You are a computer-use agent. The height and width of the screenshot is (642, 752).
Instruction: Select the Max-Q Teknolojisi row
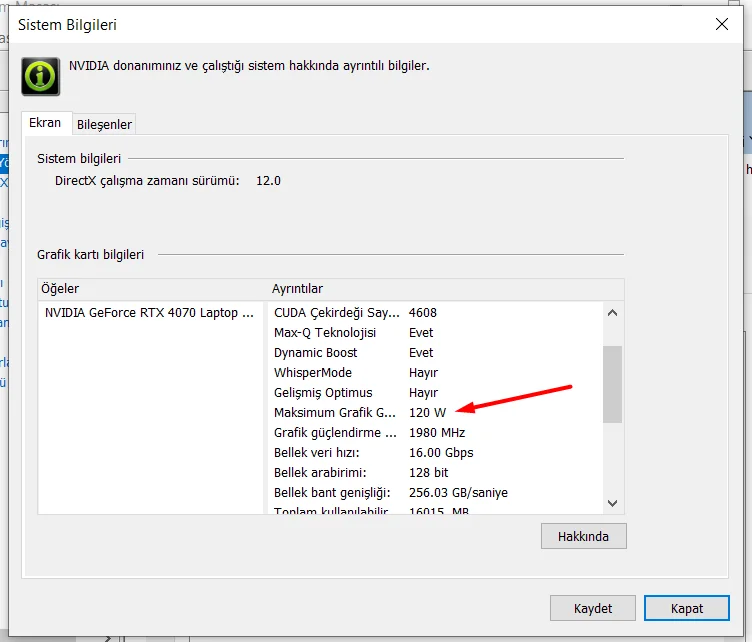pyautogui.click(x=435, y=333)
